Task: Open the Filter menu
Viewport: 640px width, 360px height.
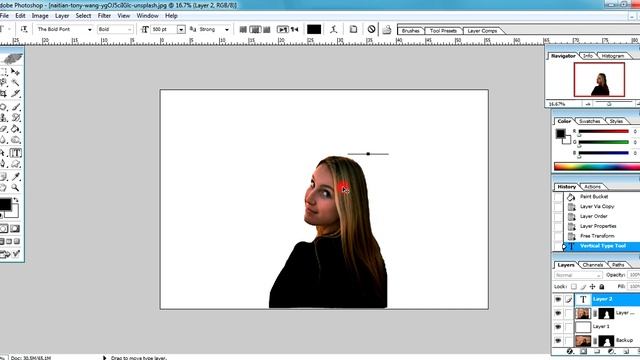Action: [x=104, y=16]
